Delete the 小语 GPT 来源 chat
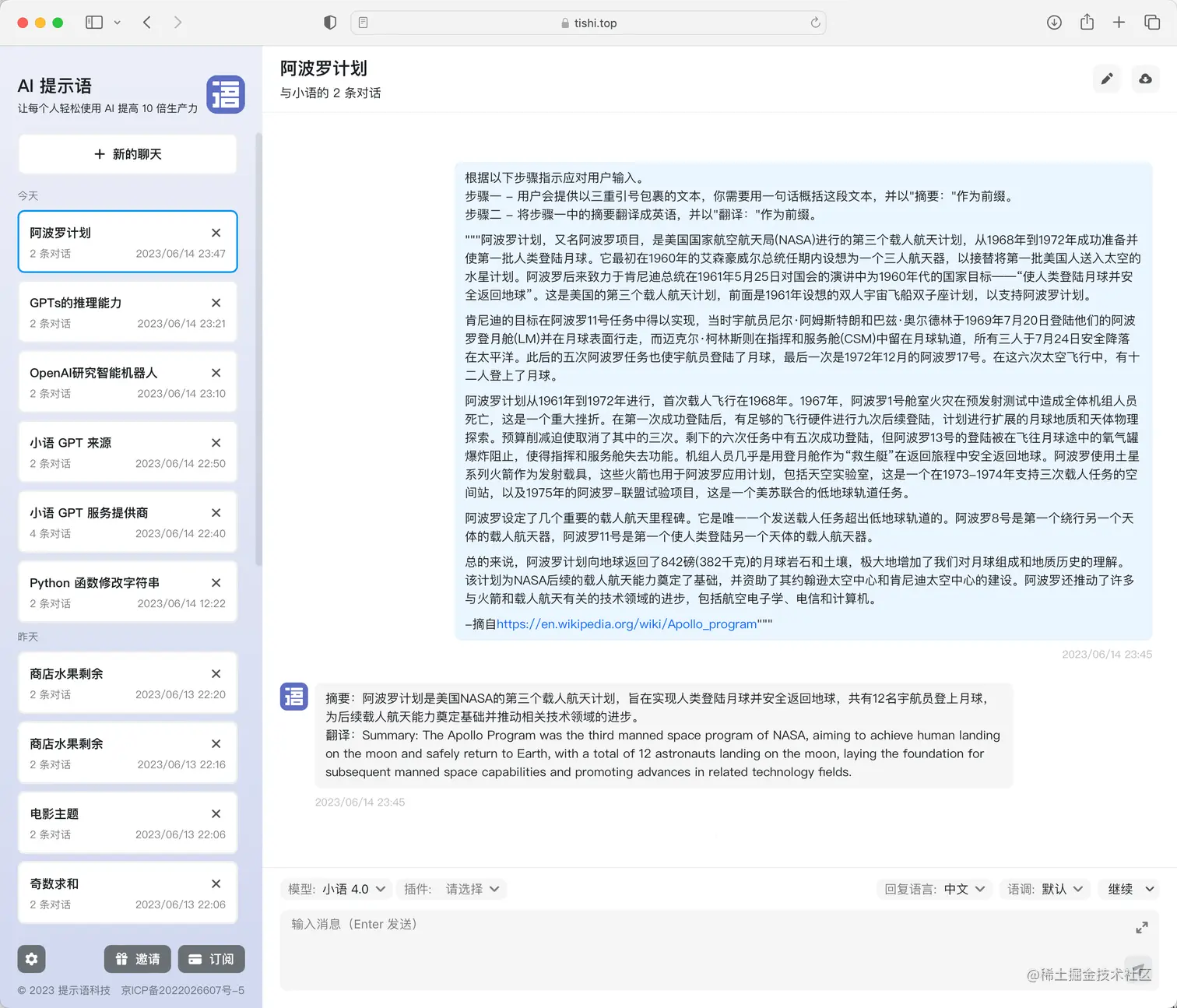Screen dimensions: 1177x1008 [x=216, y=443]
